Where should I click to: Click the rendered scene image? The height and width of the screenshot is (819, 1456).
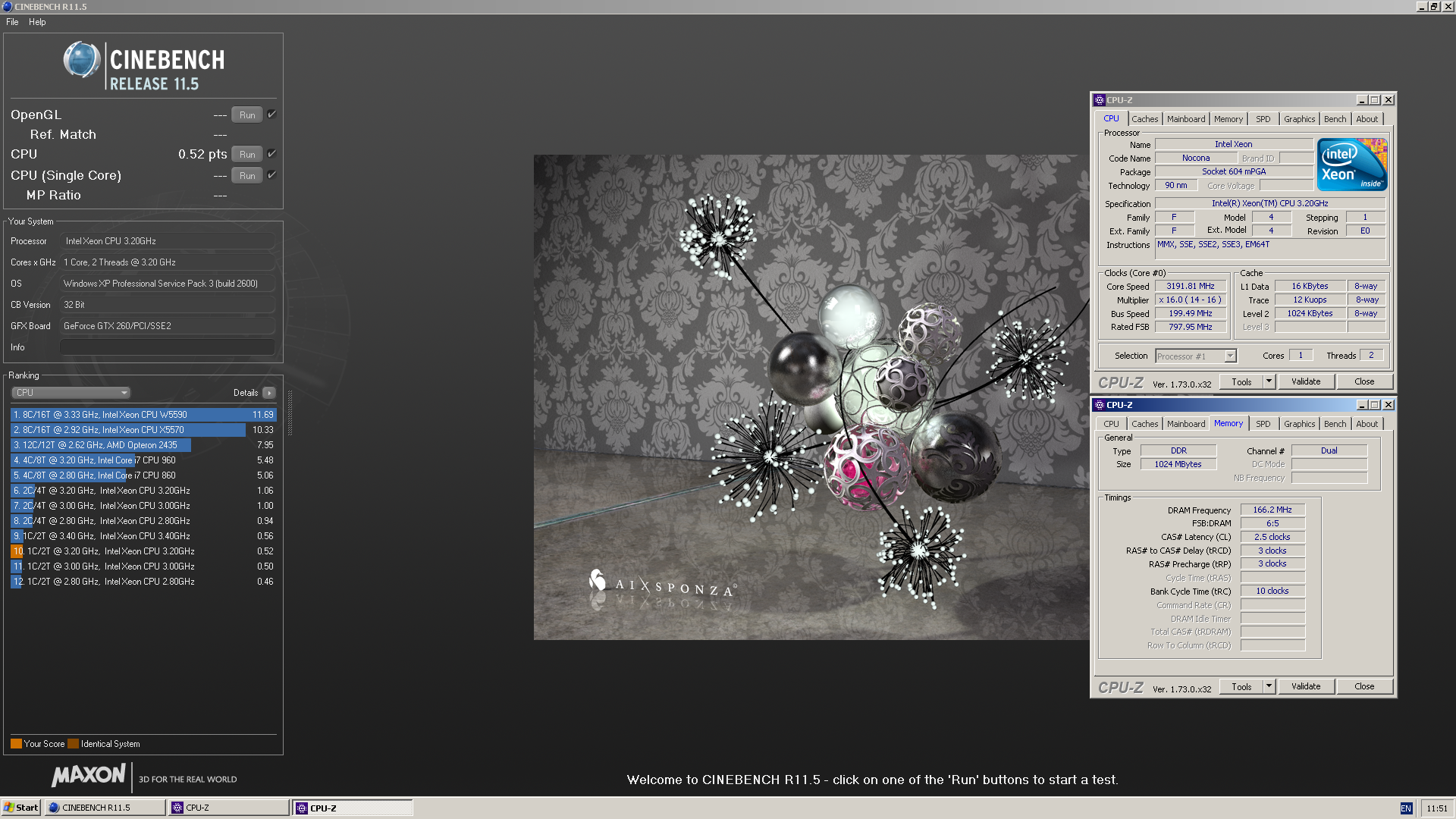point(811,397)
